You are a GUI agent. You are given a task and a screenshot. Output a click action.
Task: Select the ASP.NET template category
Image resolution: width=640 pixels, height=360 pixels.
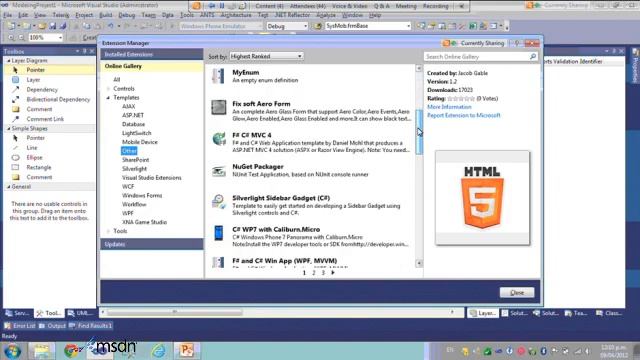tap(133, 116)
